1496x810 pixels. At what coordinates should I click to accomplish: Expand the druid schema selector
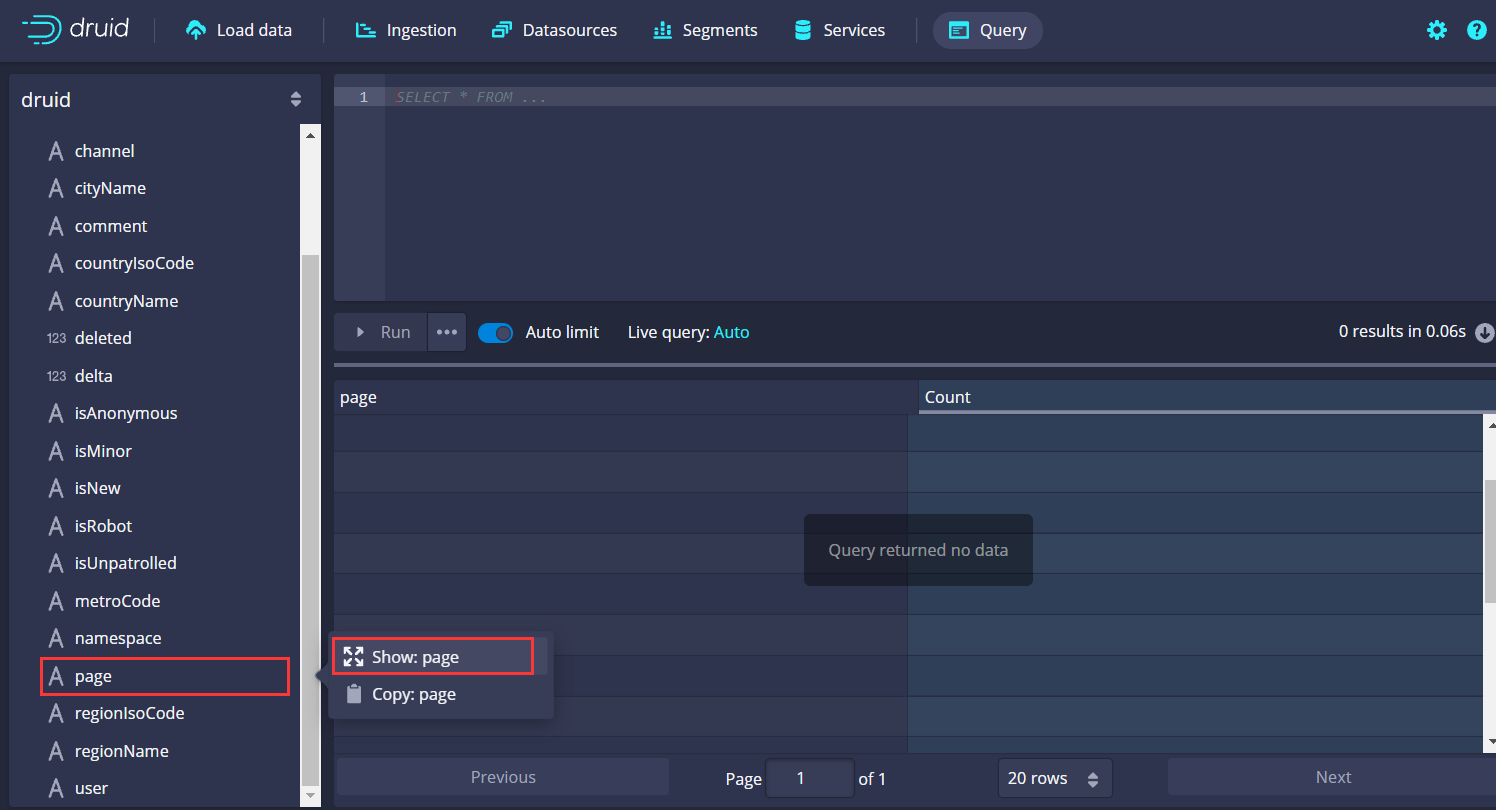pos(161,100)
